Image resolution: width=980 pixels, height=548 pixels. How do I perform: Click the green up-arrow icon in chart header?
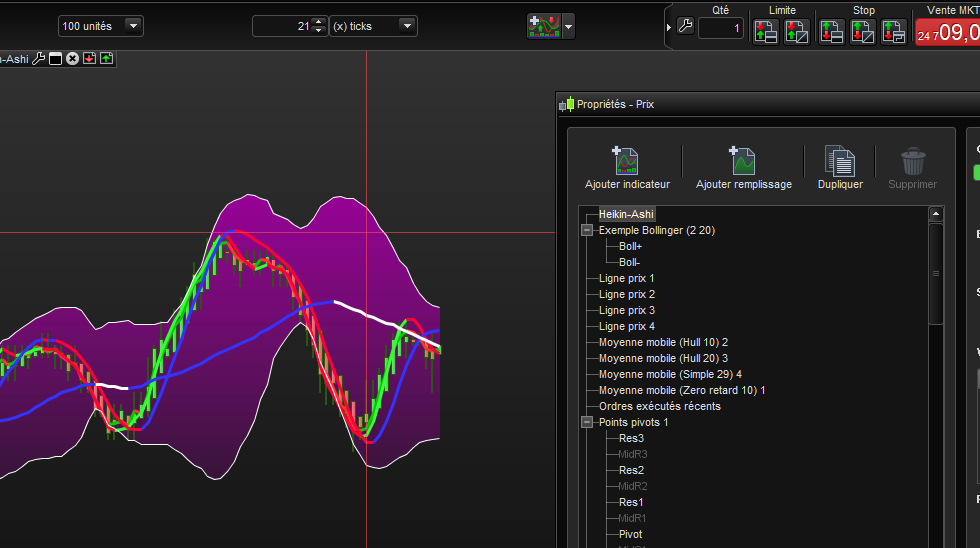pos(106,59)
